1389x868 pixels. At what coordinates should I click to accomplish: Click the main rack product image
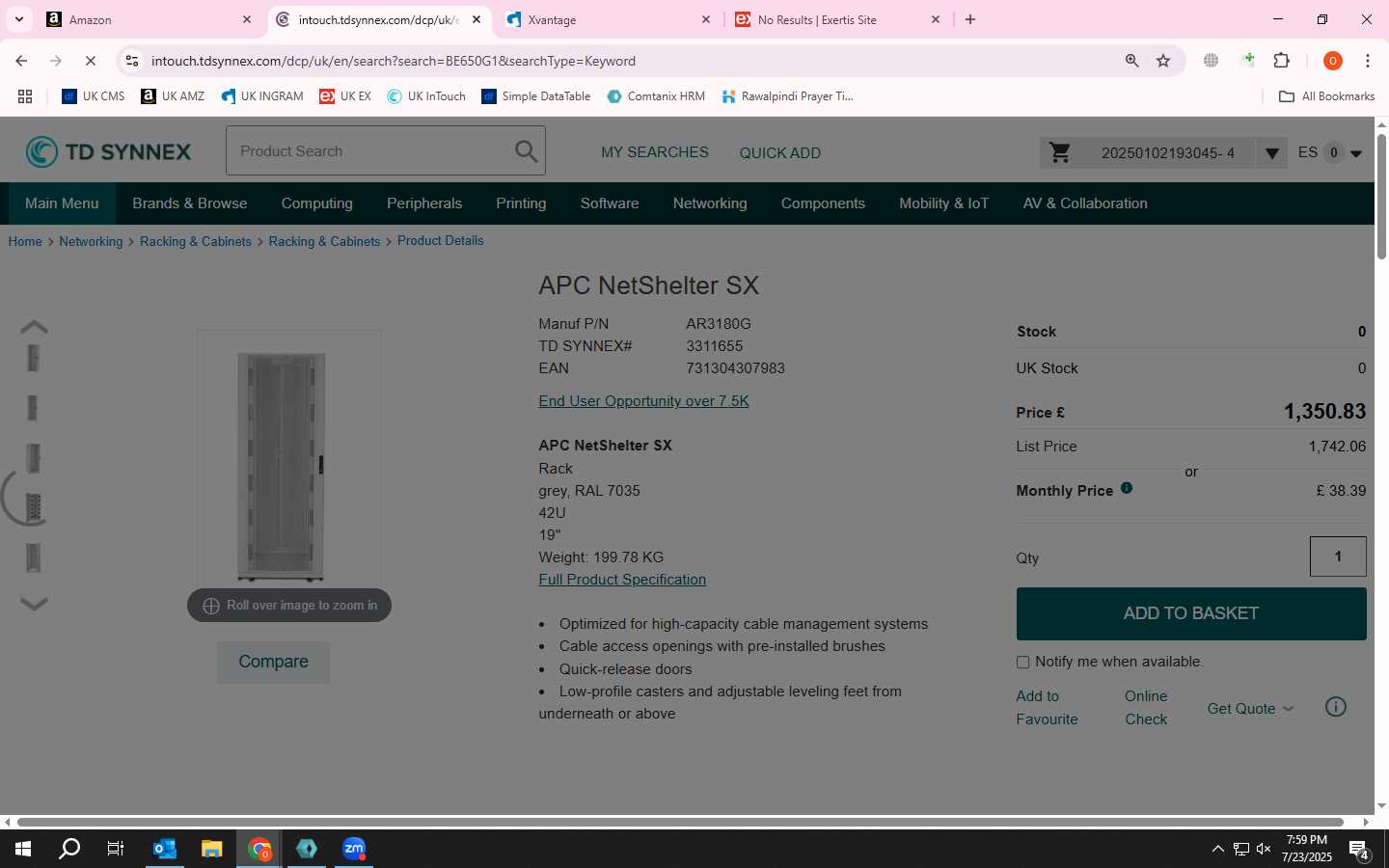pos(281,467)
